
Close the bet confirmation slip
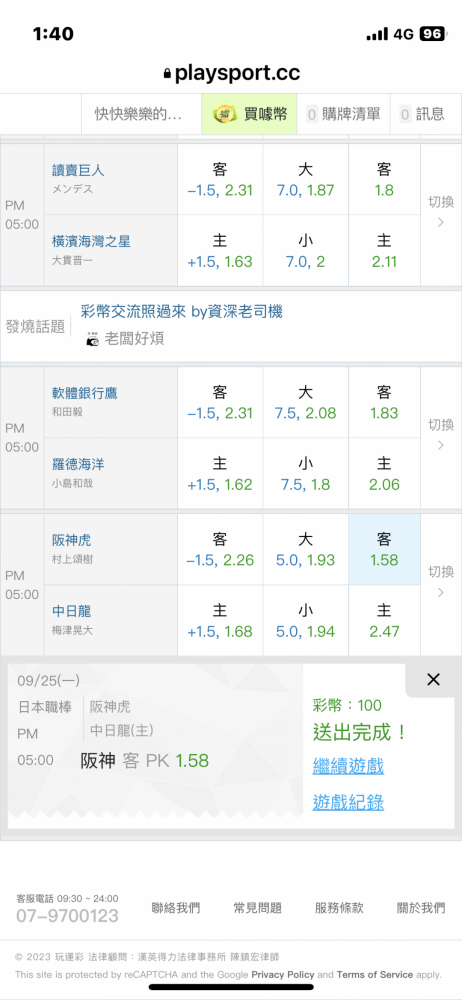click(x=433, y=680)
